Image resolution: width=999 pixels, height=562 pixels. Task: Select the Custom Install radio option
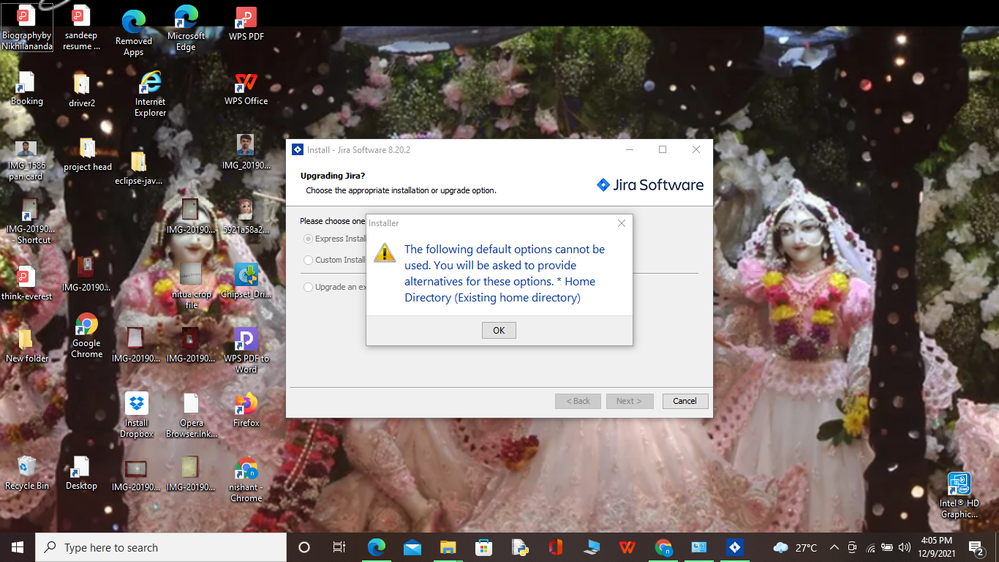click(x=308, y=260)
